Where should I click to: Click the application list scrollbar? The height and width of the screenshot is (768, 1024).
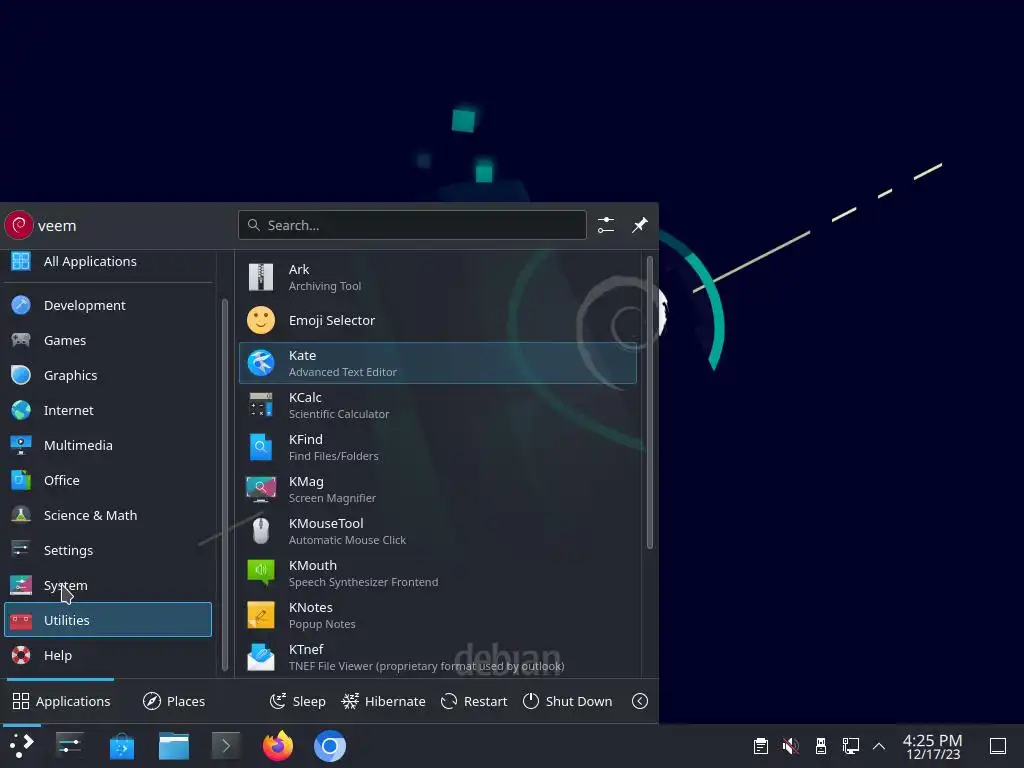pos(650,403)
